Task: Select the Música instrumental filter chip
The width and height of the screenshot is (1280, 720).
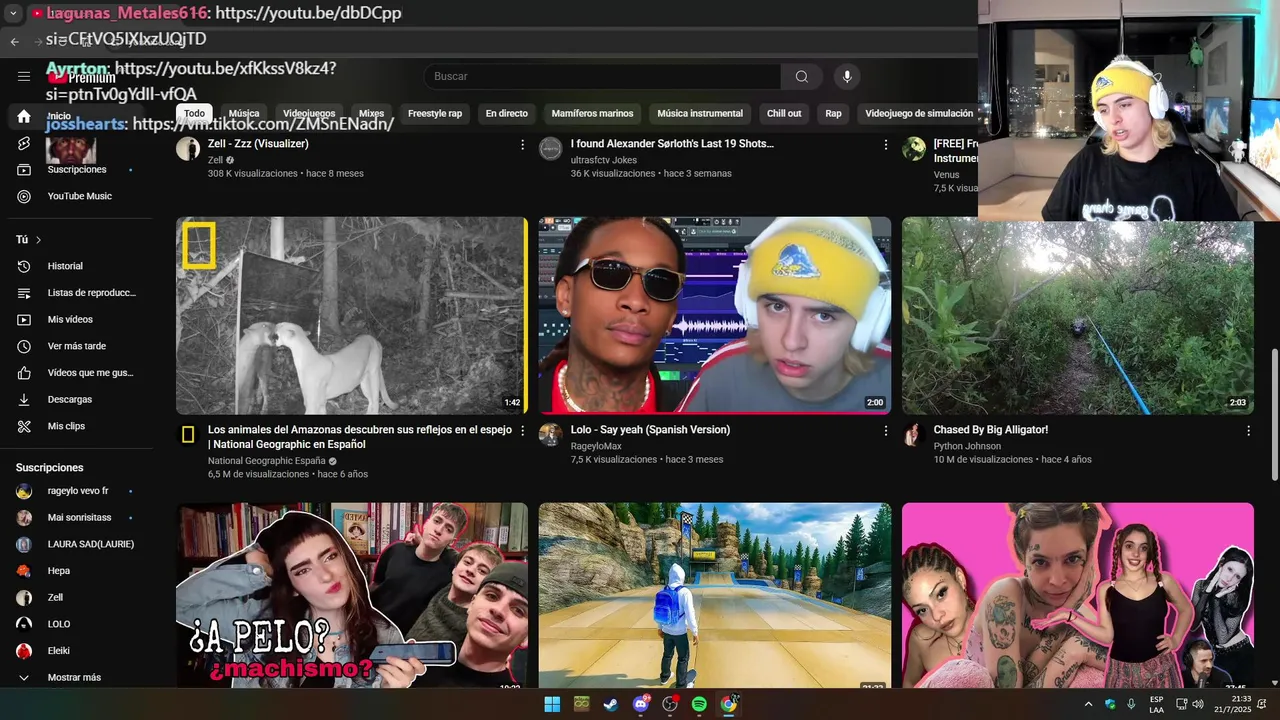Action: coord(700,113)
